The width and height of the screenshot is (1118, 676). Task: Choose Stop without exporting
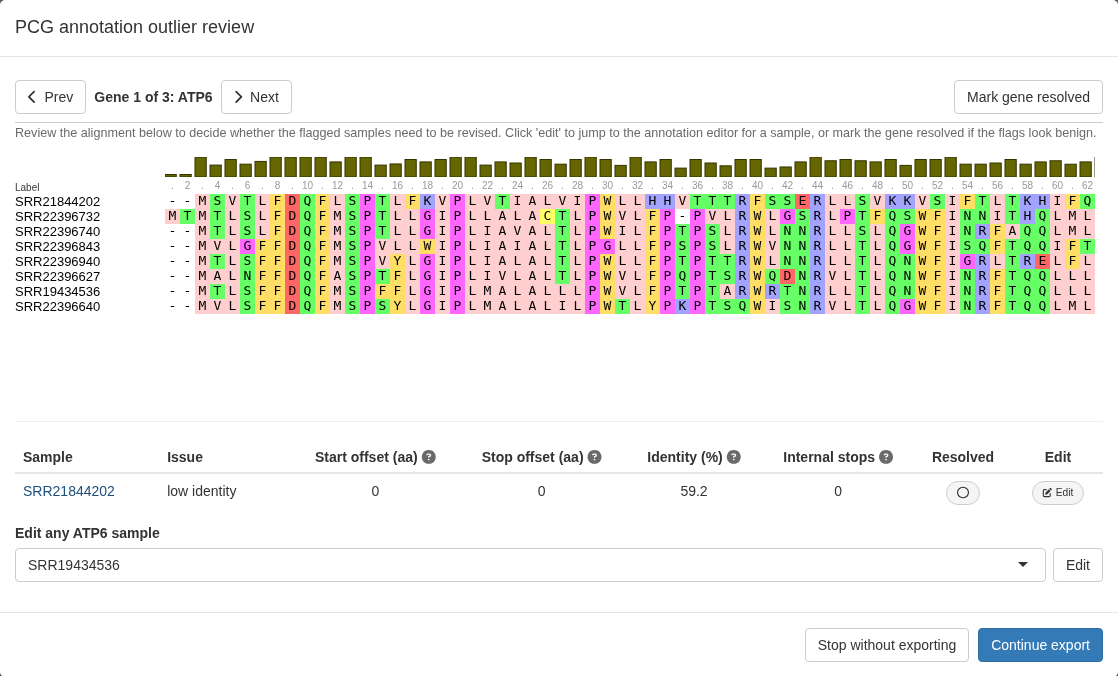tap(886, 645)
